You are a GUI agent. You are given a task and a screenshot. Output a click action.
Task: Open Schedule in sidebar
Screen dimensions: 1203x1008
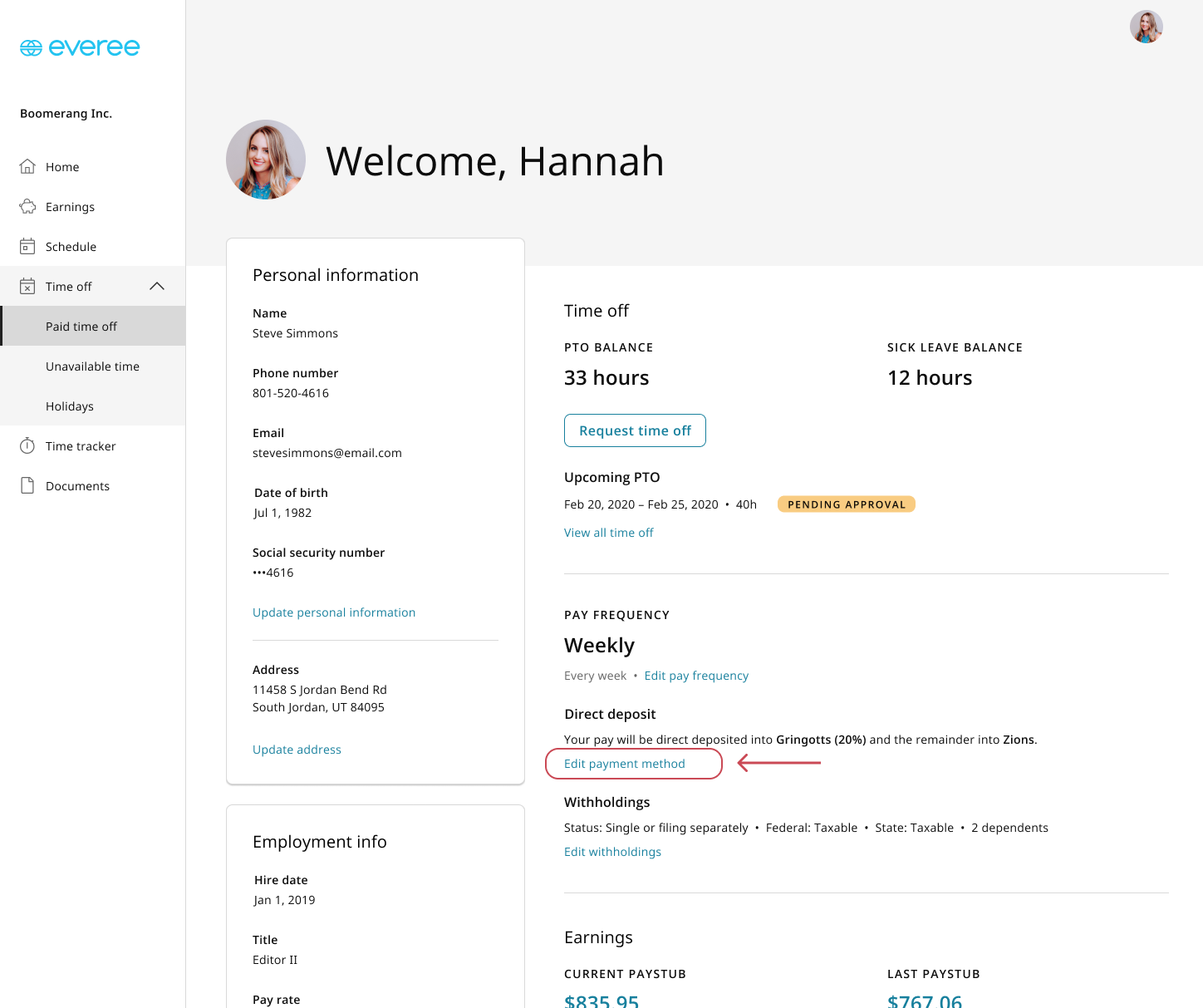click(92, 246)
